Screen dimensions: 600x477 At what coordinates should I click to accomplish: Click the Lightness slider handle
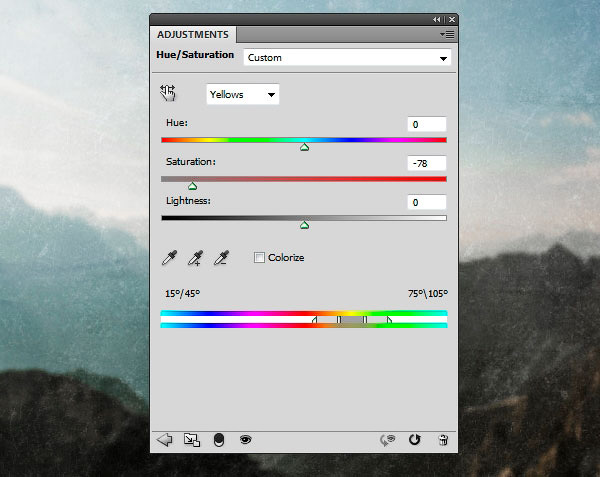(304, 225)
